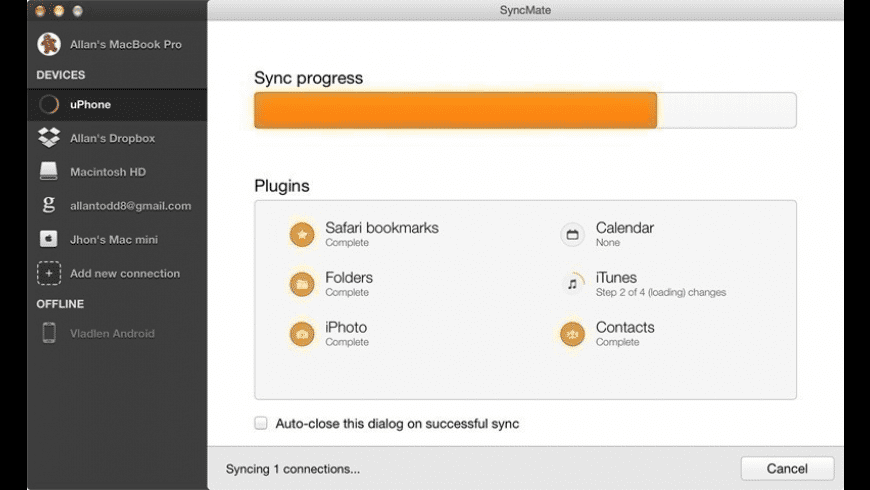Click the Contacts plugin label

625,327
